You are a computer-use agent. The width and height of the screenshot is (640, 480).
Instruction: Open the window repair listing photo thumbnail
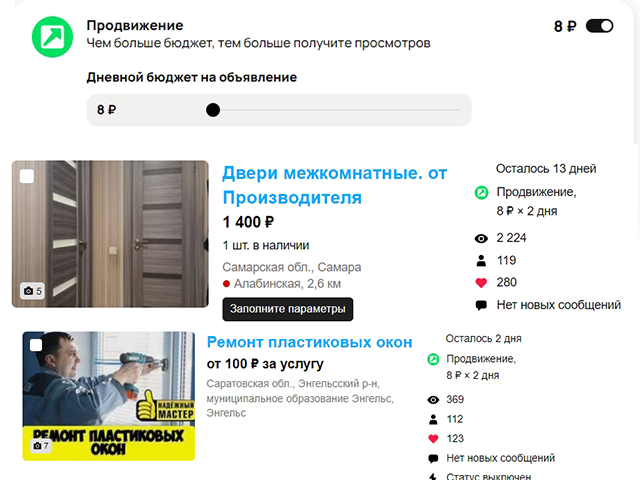pyautogui.click(x=109, y=396)
